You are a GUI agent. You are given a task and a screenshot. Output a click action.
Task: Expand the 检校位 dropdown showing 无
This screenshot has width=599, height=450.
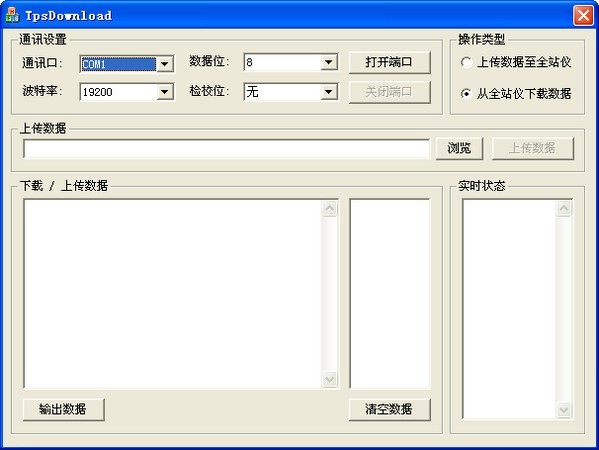tap(329, 92)
